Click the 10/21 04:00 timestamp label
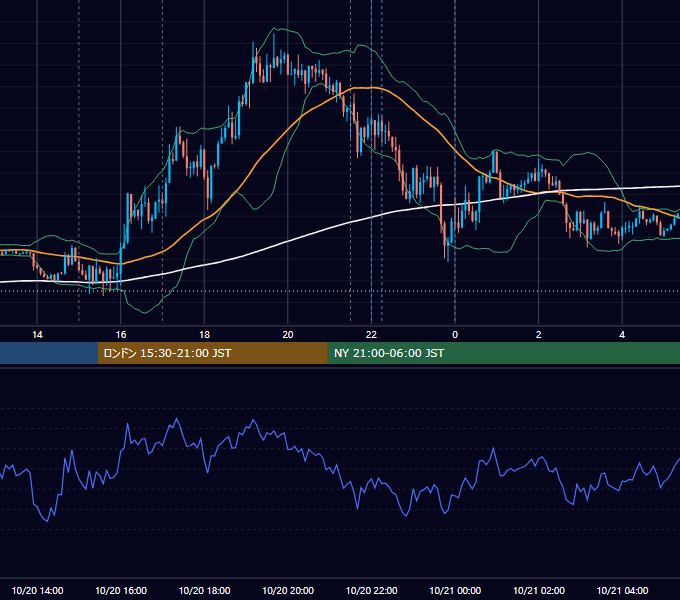680x600 pixels. (x=622, y=590)
